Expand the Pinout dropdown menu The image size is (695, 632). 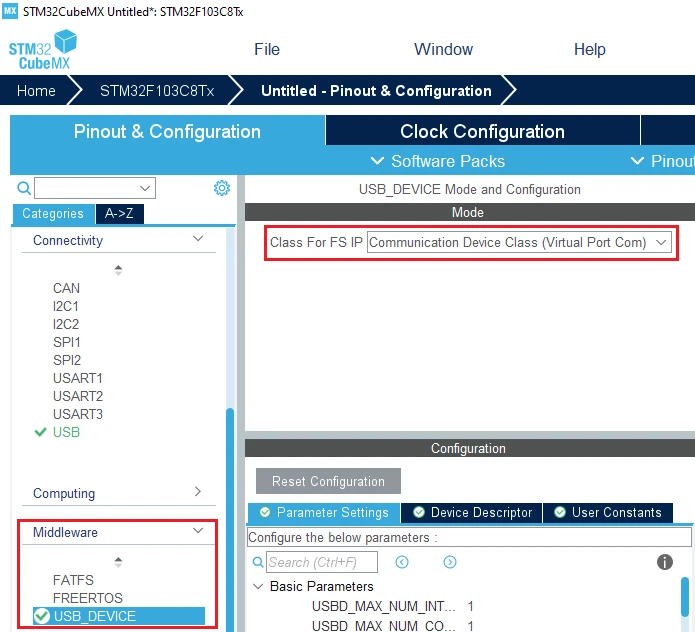point(662,161)
